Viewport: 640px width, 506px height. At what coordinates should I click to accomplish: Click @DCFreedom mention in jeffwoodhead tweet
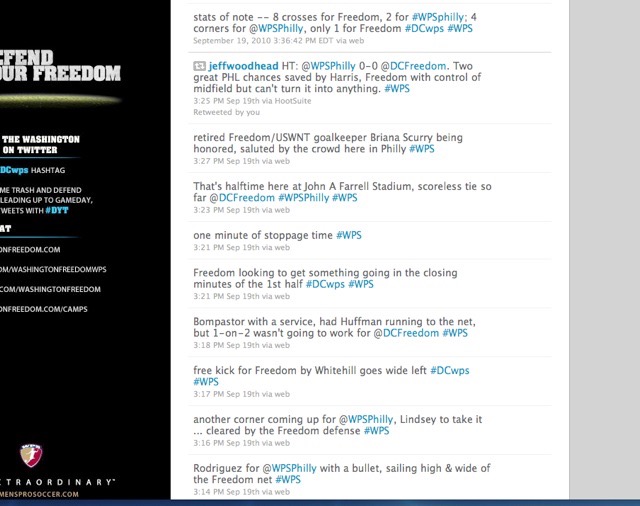413,66
